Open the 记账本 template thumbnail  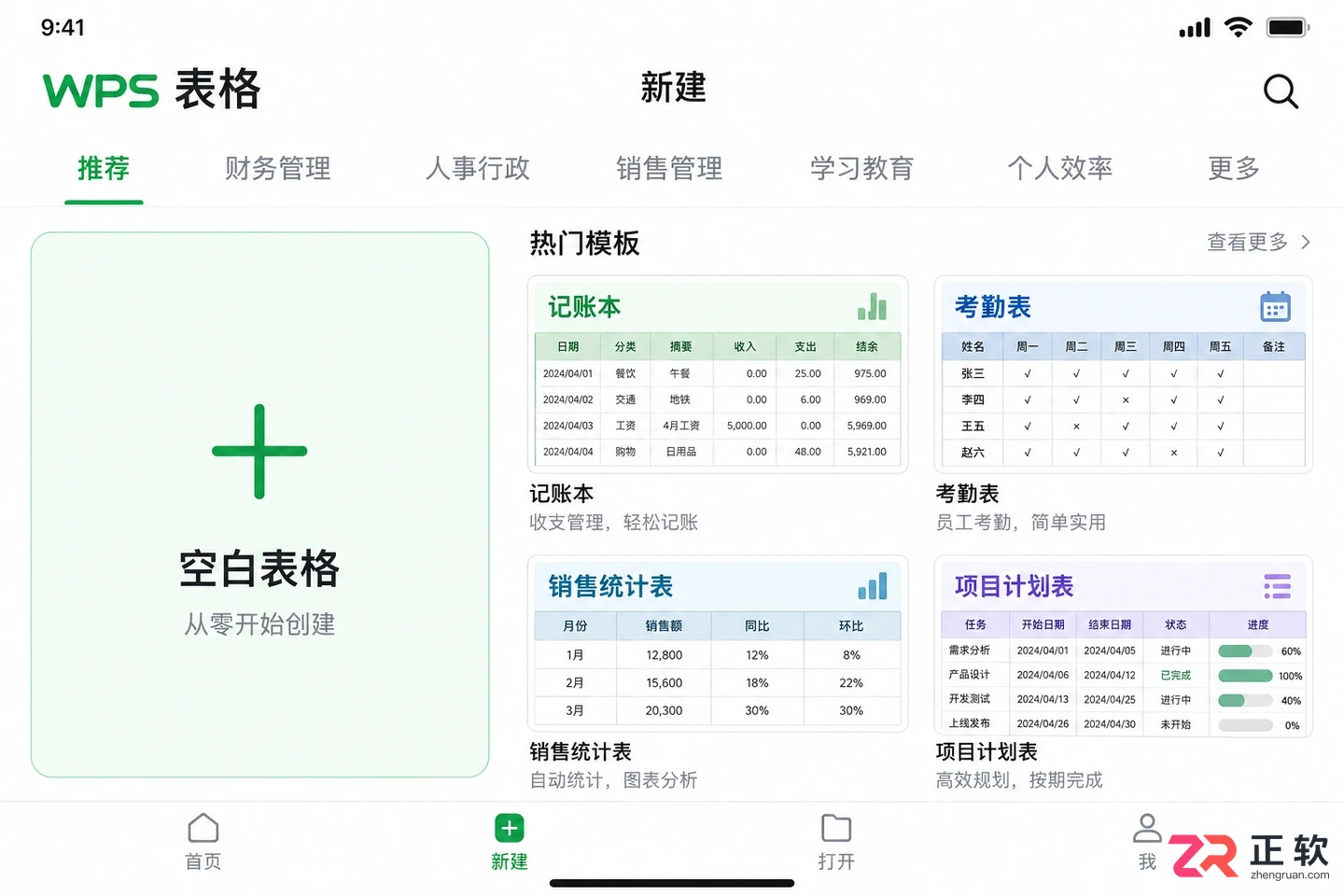(718, 374)
